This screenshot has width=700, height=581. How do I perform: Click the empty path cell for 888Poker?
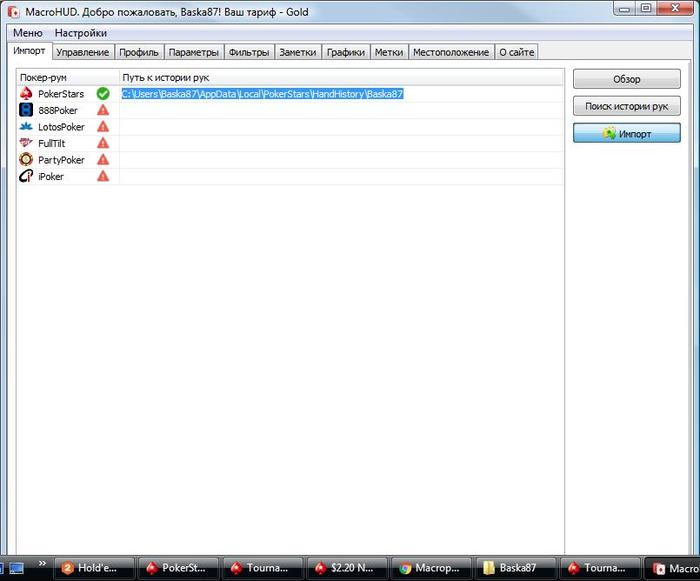341,110
